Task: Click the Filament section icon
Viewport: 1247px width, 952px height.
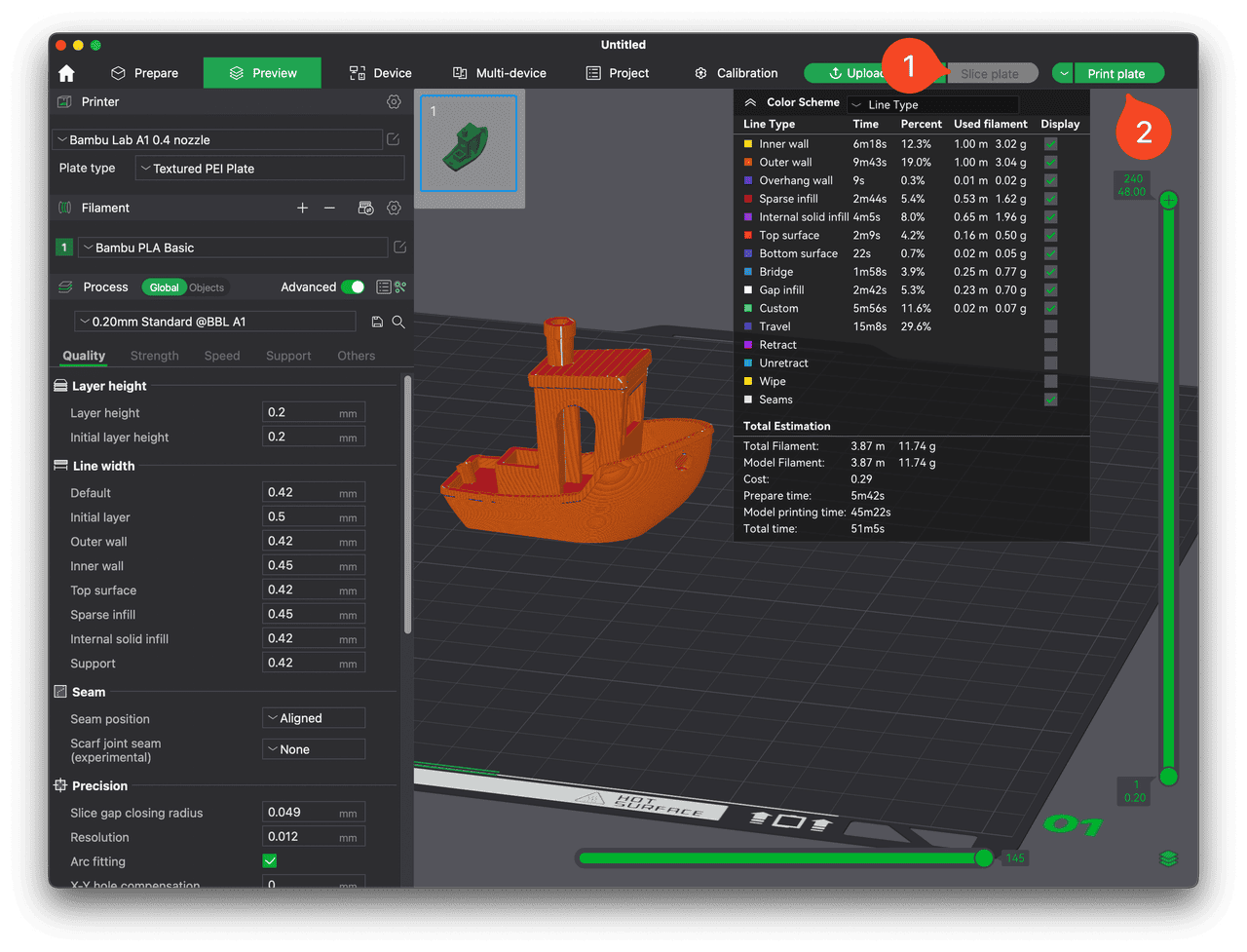Action: tap(64, 208)
